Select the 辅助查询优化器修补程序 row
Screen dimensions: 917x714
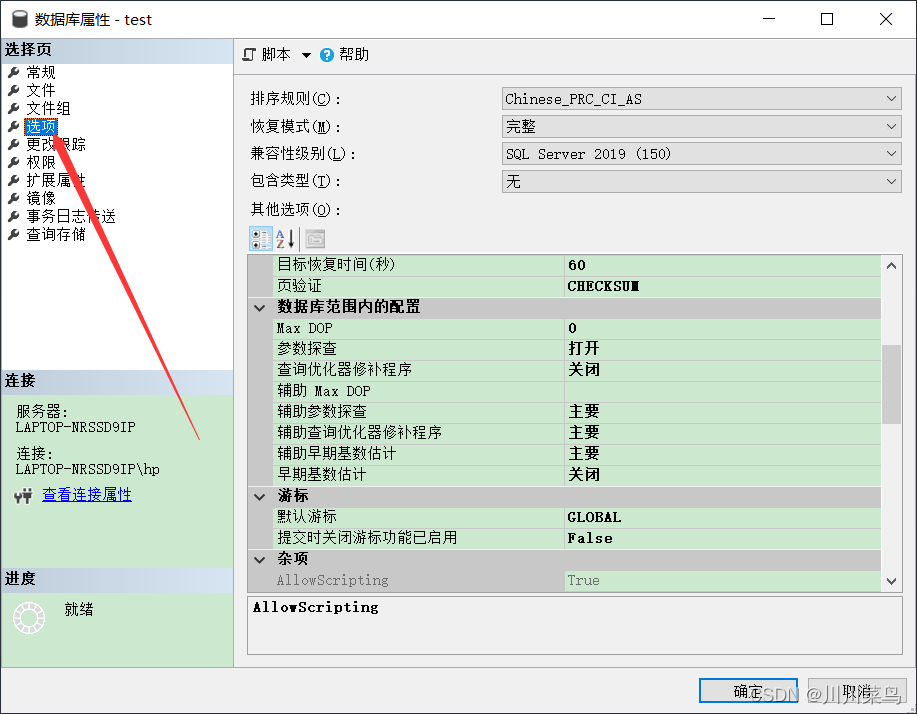pyautogui.click(x=576, y=433)
